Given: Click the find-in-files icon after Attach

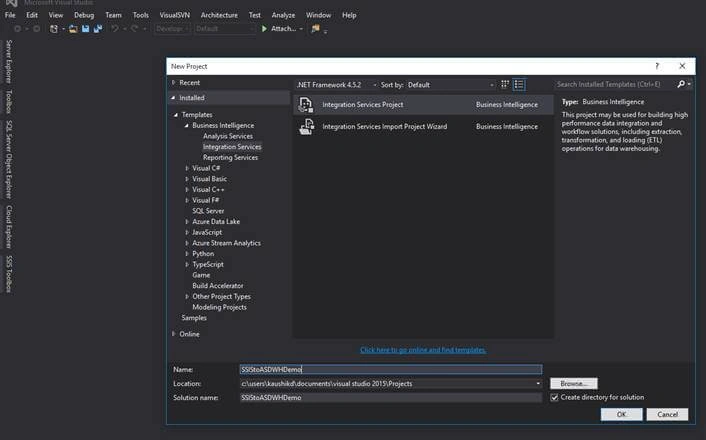Looking at the screenshot, I should (316, 29).
